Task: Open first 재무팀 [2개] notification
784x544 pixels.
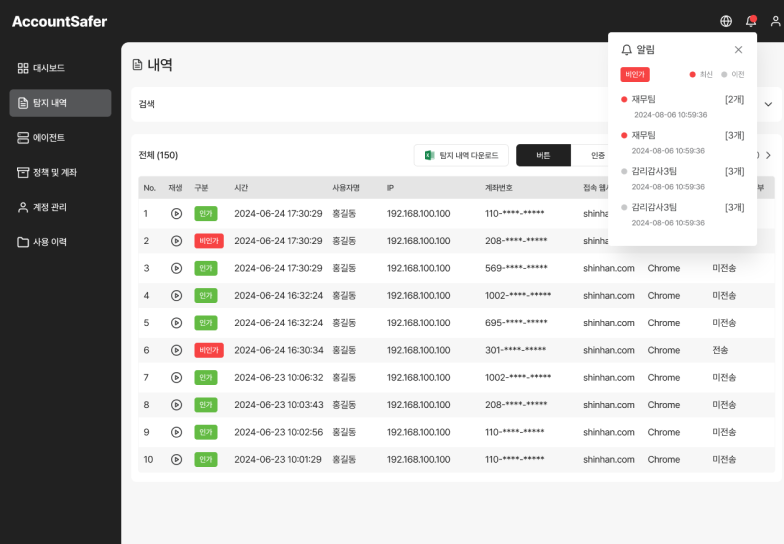Action: click(x=682, y=106)
